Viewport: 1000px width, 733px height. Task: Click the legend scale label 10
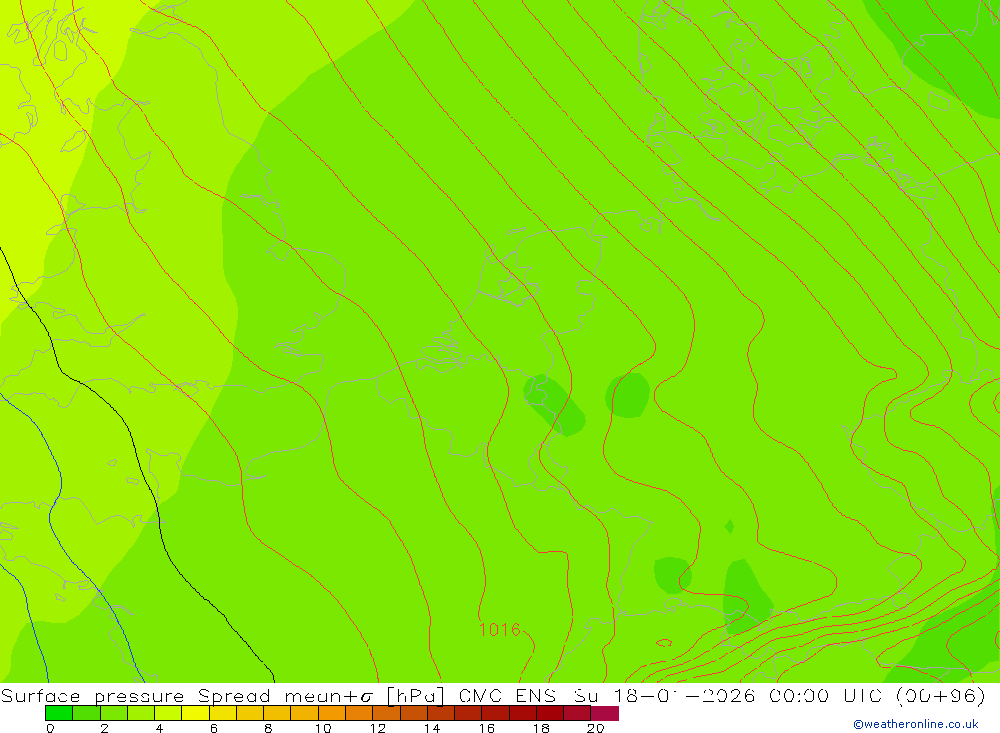coord(323,728)
